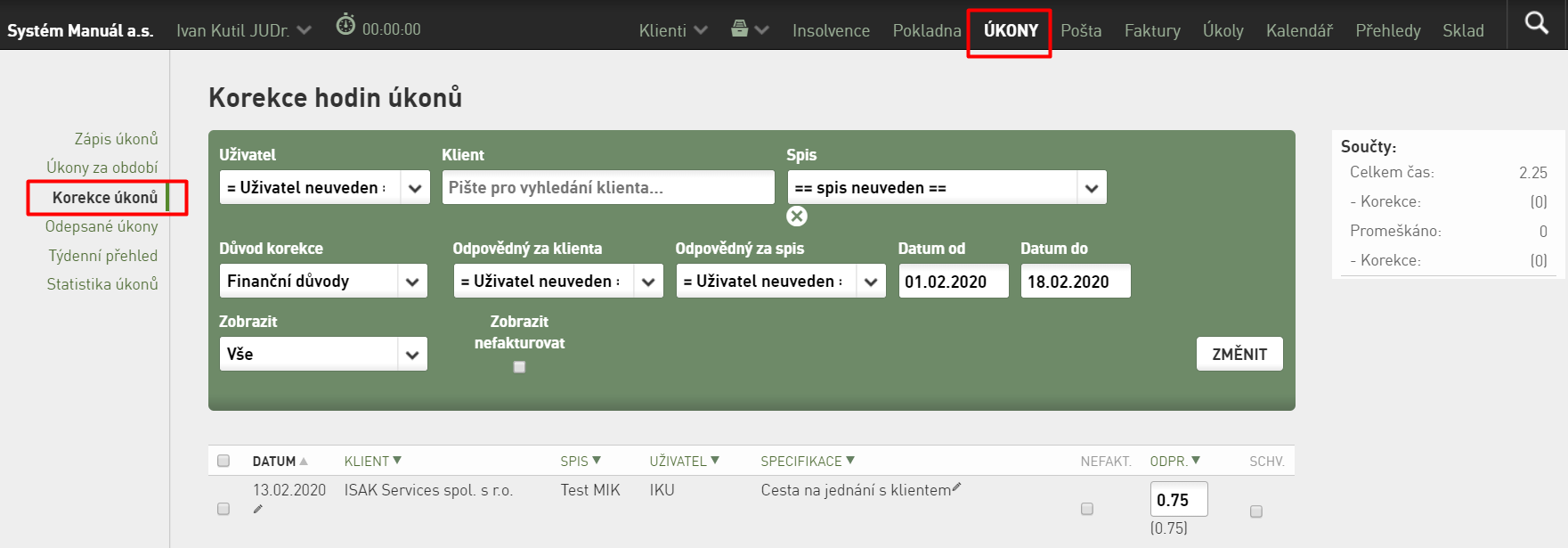Edit the date 13.02.2020 via pencil icon
Image resolution: width=1568 pixels, height=548 pixels.
(x=258, y=509)
